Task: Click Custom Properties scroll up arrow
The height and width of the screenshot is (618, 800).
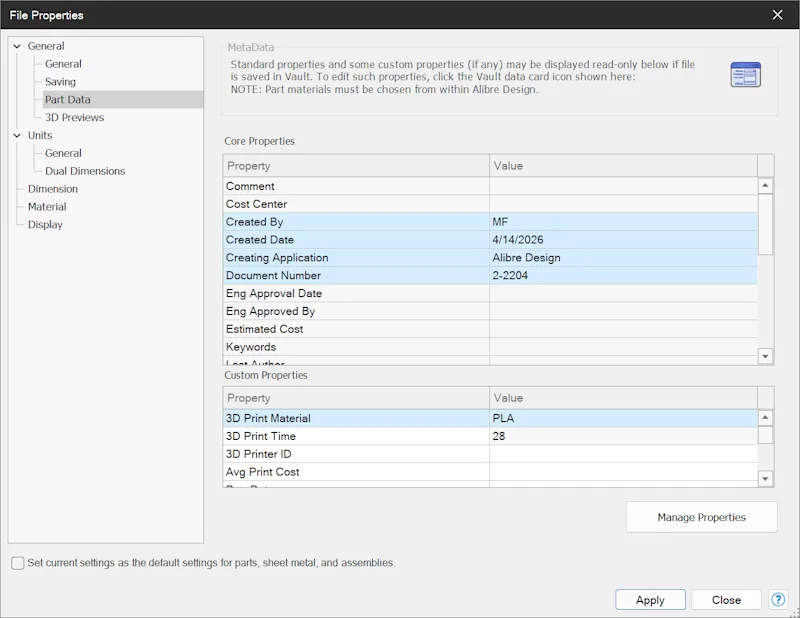Action: tap(765, 417)
